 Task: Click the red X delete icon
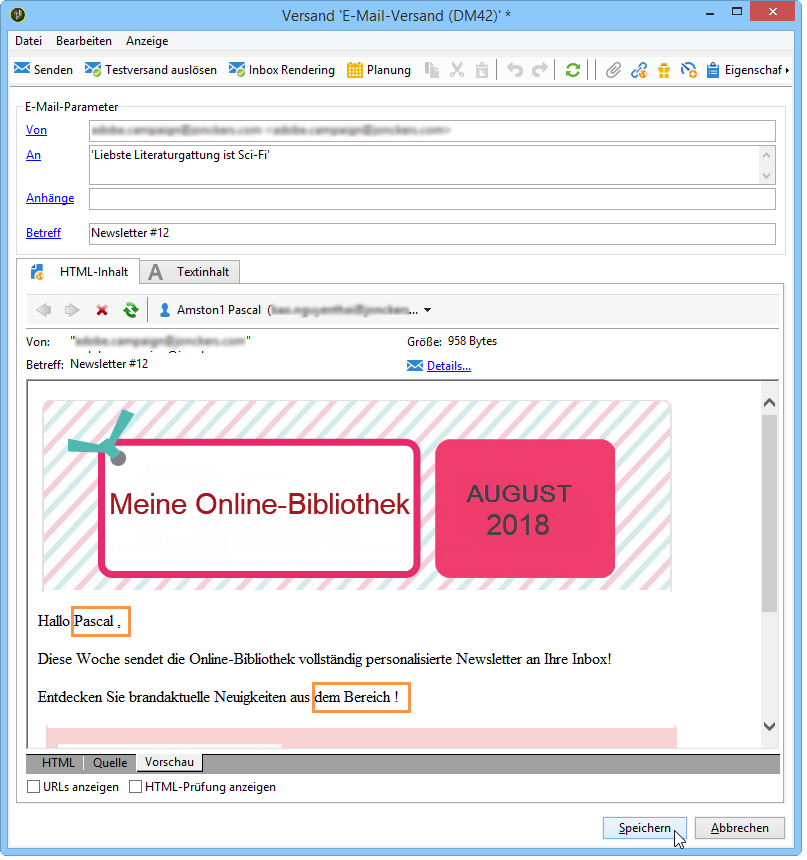[102, 311]
